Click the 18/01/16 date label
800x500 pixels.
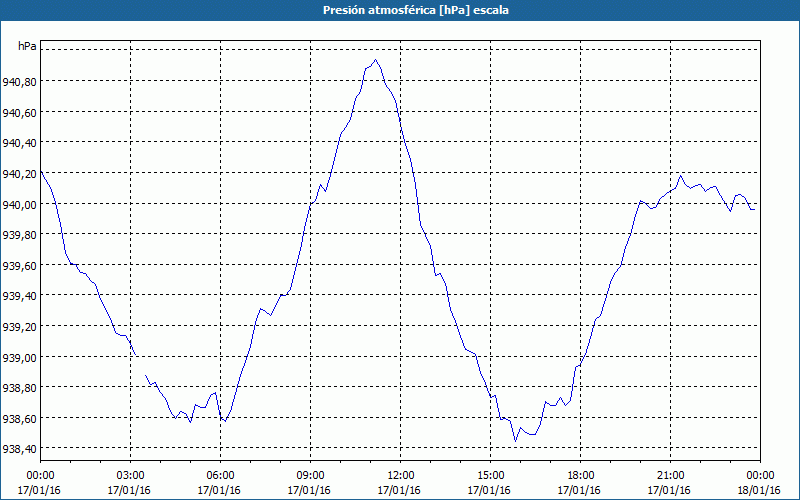pos(760,490)
